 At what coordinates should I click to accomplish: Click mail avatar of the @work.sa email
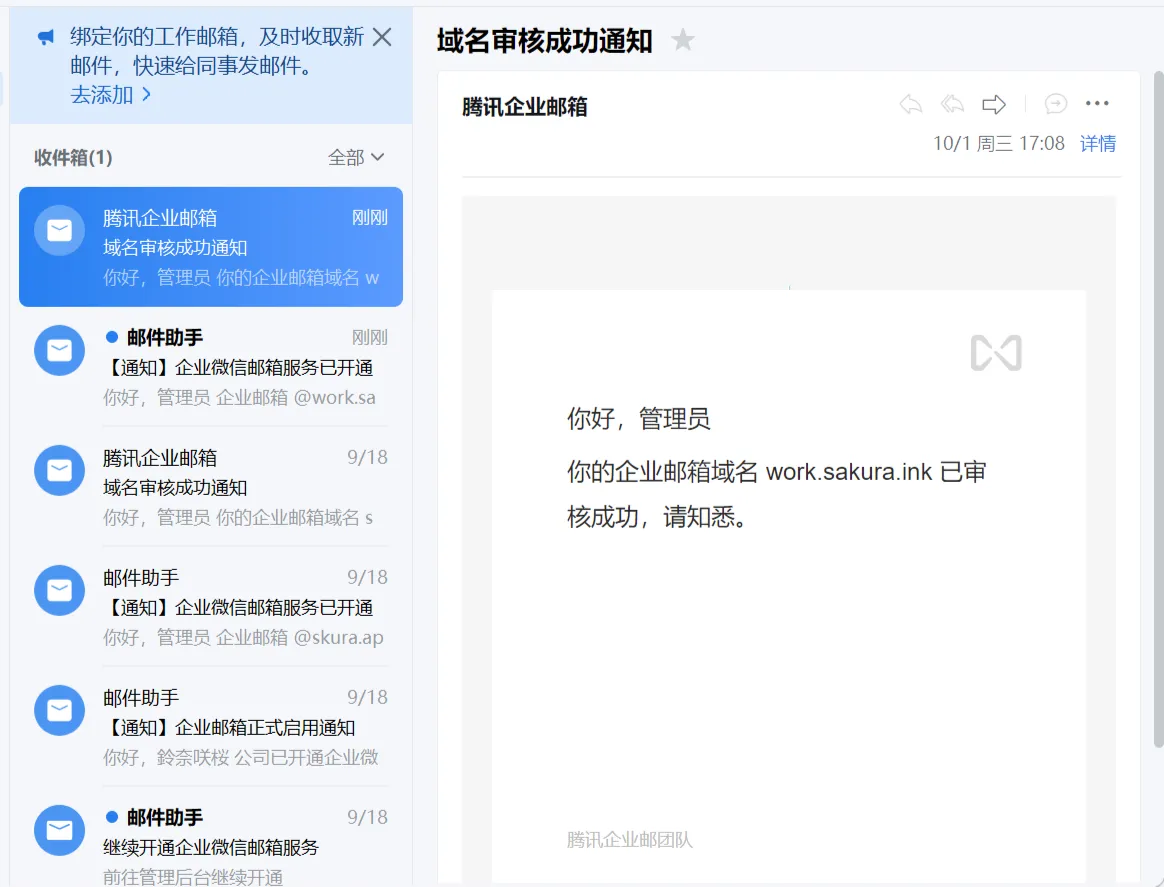(x=59, y=350)
